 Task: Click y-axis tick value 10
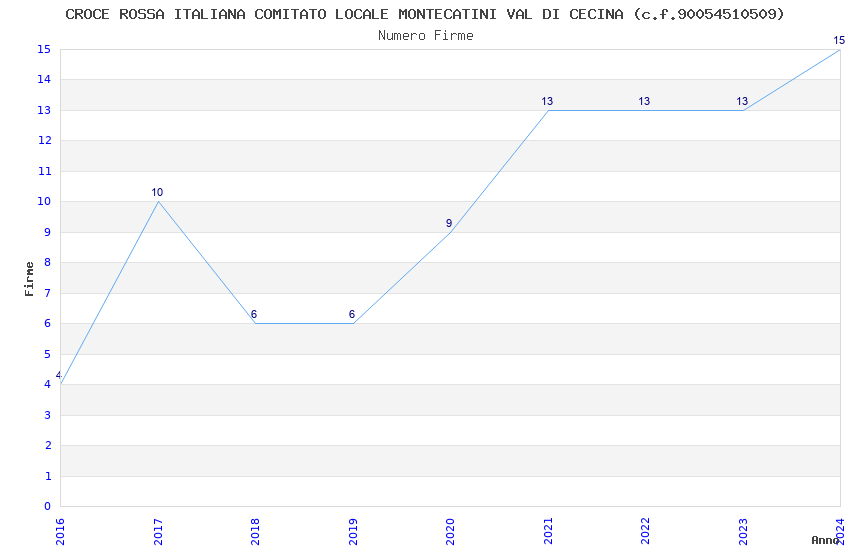44,202
